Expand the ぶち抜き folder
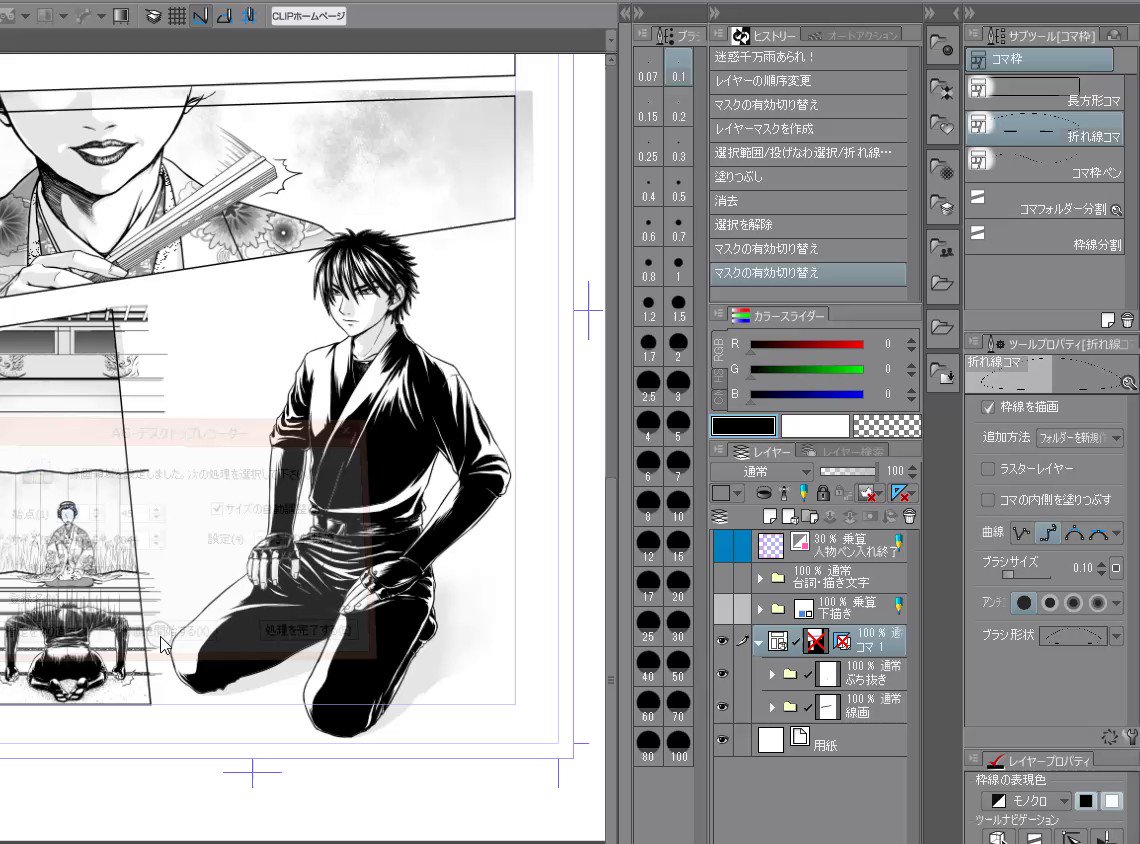This screenshot has height=844, width=1140. [772, 675]
